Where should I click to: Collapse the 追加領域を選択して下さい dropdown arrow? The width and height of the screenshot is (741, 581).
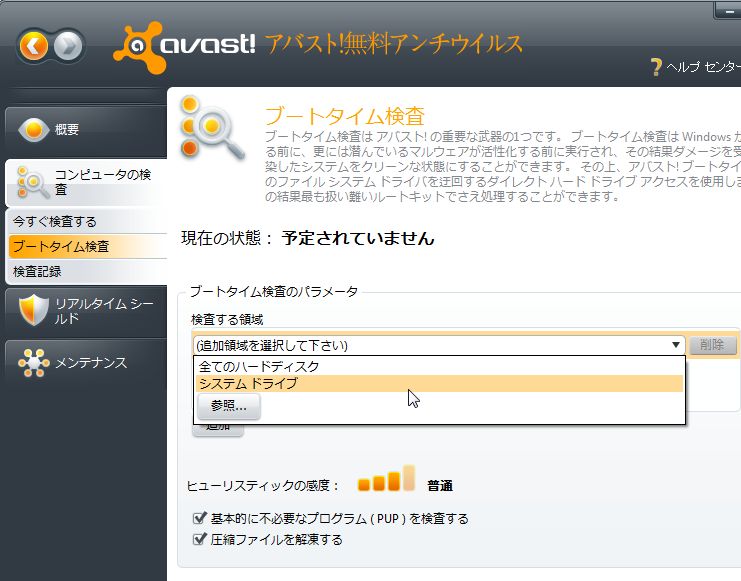tap(676, 345)
